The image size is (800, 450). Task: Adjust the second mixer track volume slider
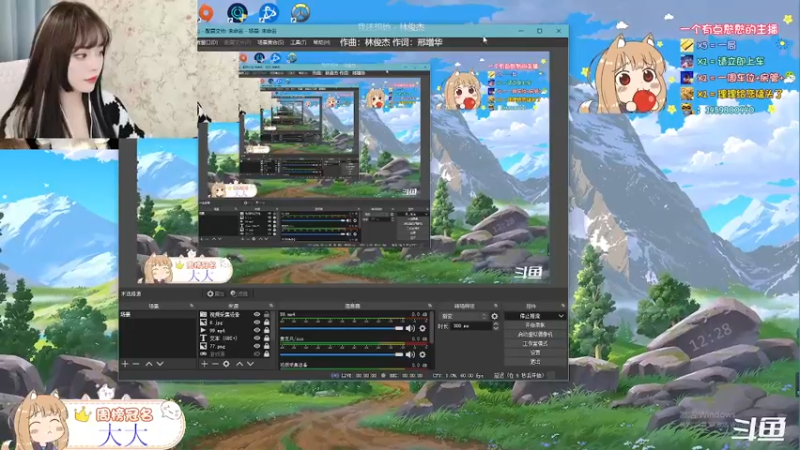(x=342, y=354)
